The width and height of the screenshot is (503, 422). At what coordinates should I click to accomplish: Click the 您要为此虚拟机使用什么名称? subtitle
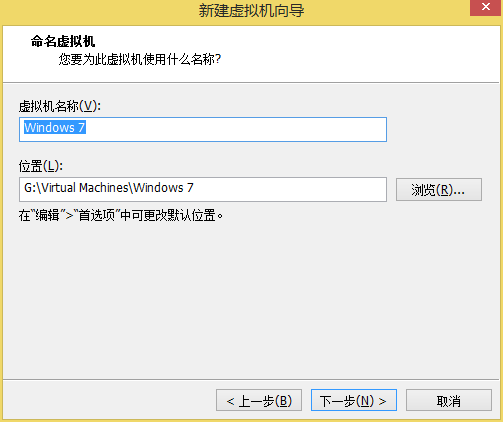(140, 60)
